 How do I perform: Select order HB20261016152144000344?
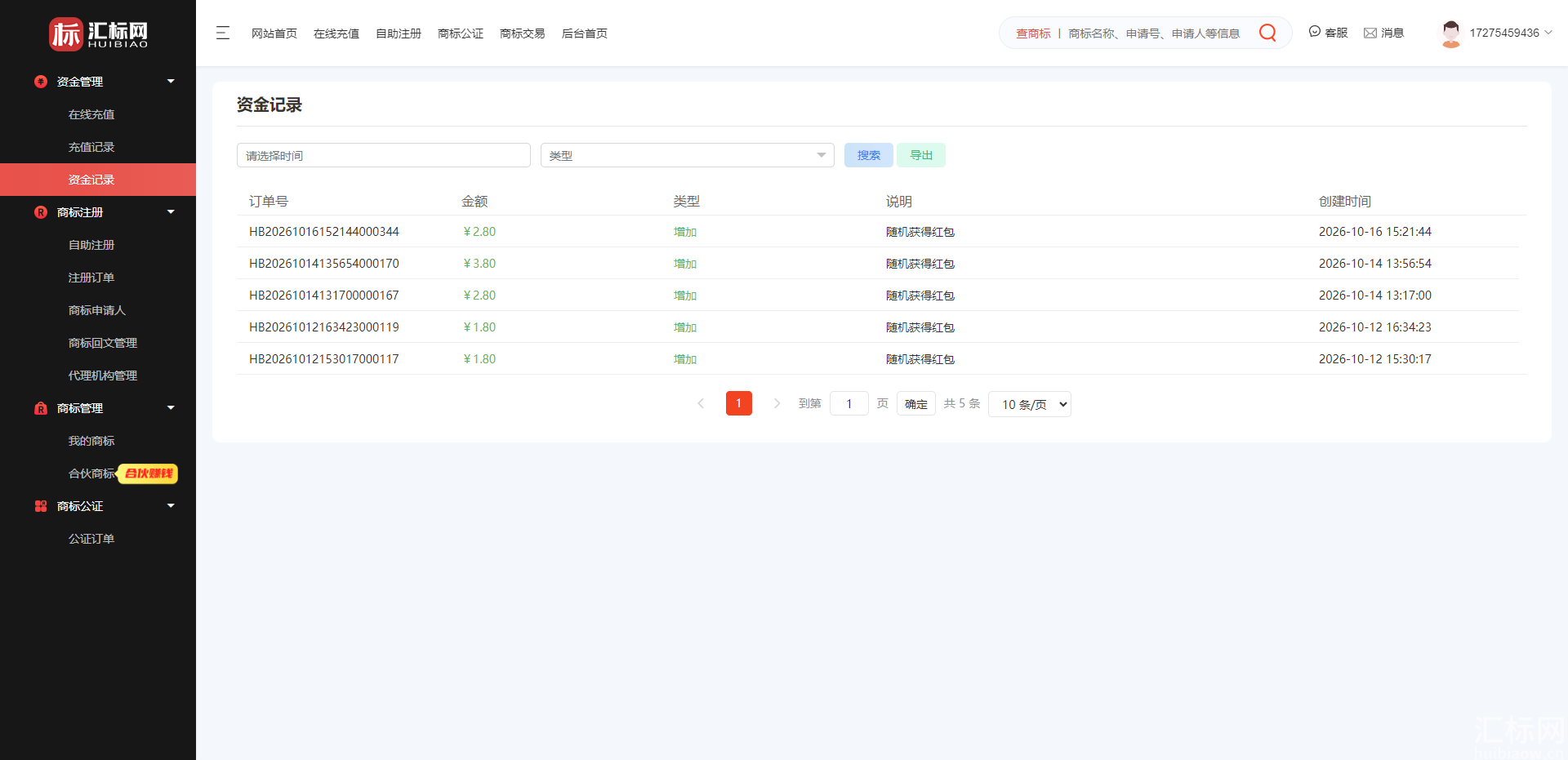pyautogui.click(x=324, y=232)
